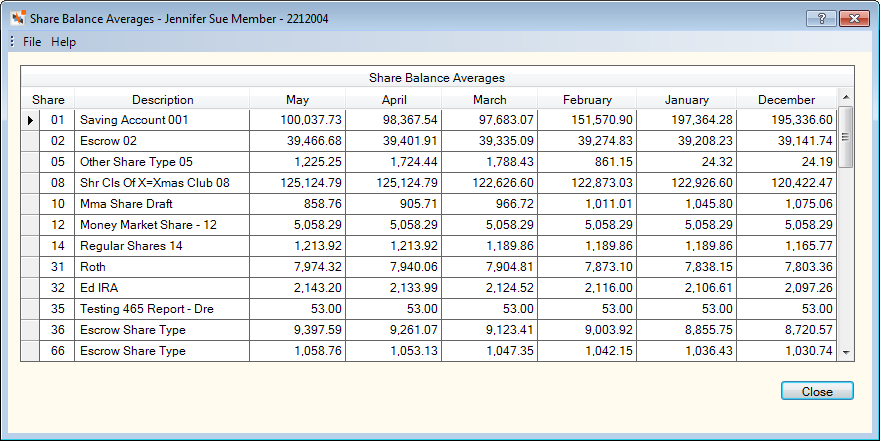The width and height of the screenshot is (880, 441).
Task: Click the title bar help question-mark button
Action: pos(821,19)
